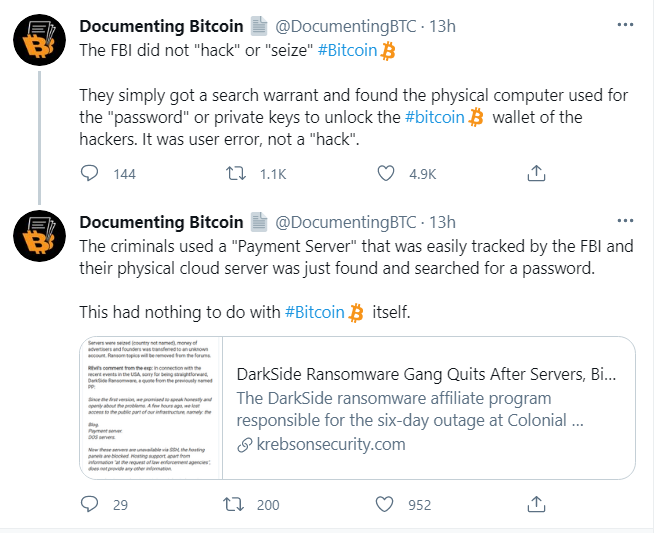This screenshot has width=657, height=533.
Task: Reply to the second tweet
Action: coord(90,505)
